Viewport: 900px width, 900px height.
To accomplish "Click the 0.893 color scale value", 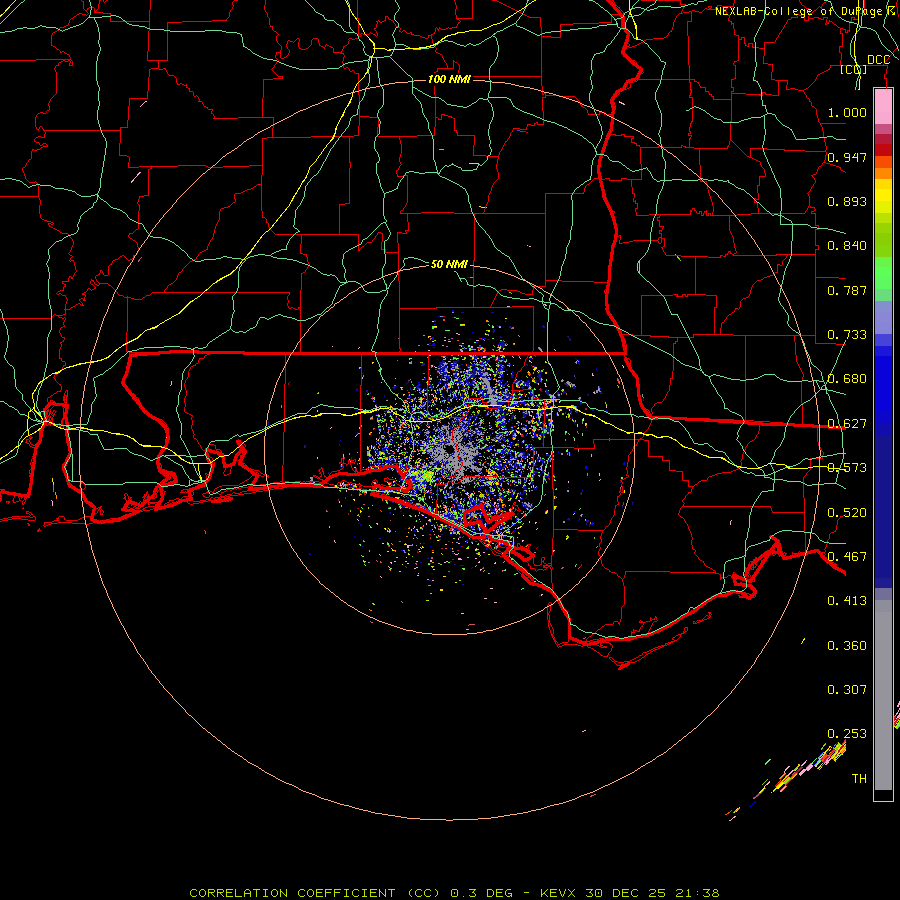I will coord(847,201).
